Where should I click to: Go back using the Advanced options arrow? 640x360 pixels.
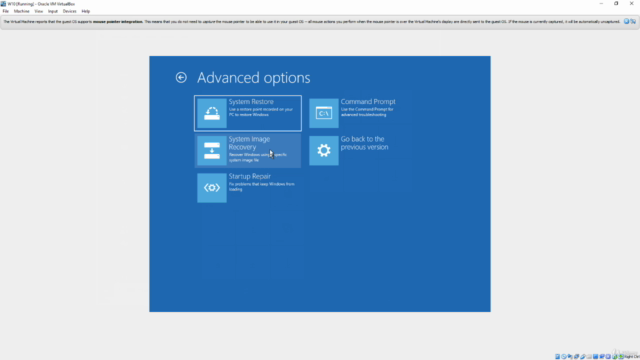tap(181, 78)
